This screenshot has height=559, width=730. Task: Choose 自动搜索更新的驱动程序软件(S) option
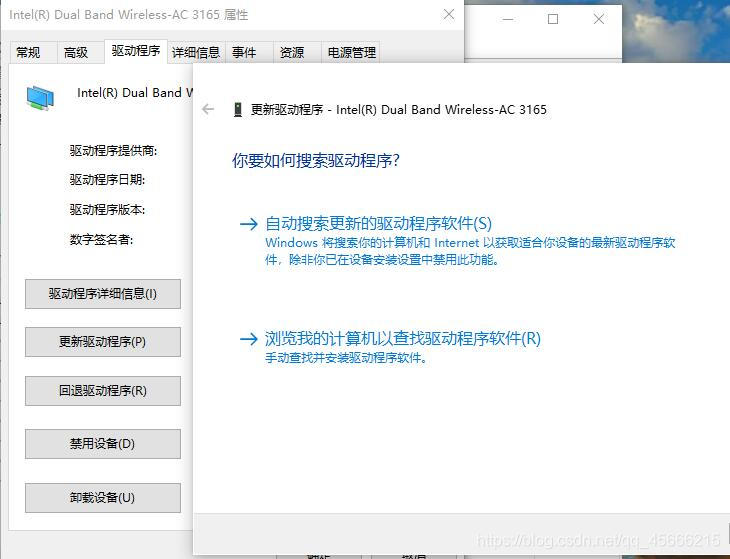[x=379, y=224]
